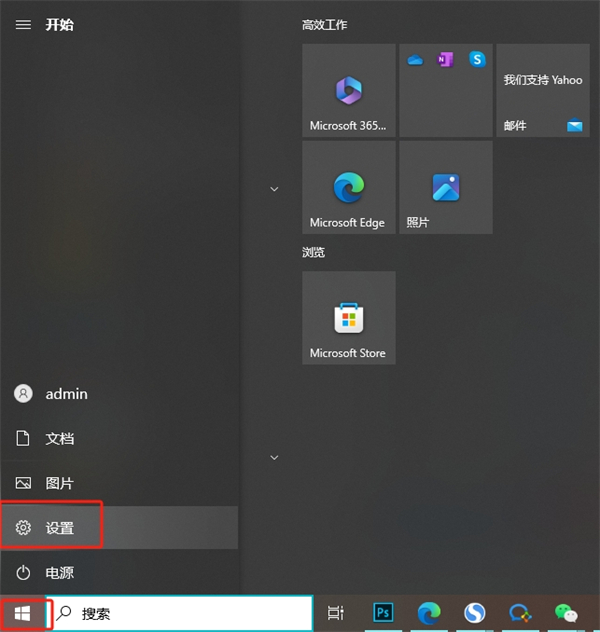The width and height of the screenshot is (600, 632).
Task: Open OneNote from the folder tile
Action: 445,60
